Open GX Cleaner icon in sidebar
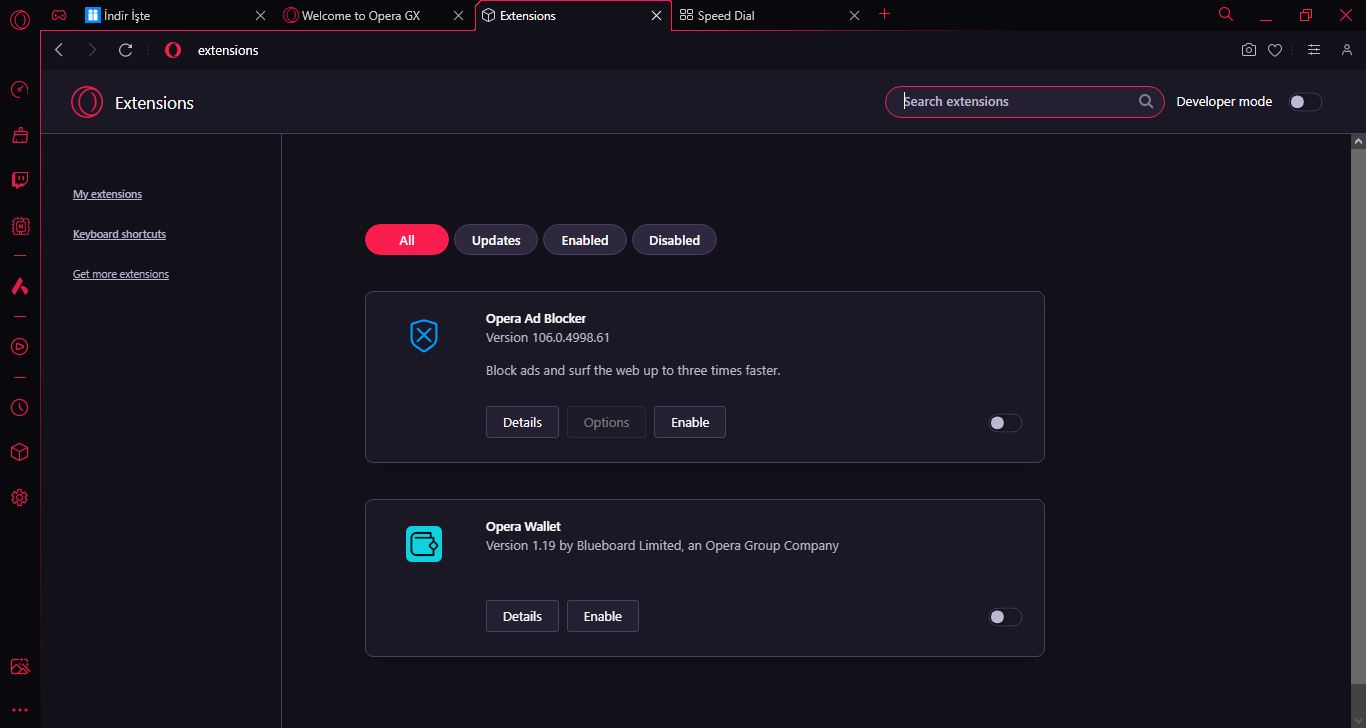This screenshot has height=728, width=1366. [19, 135]
